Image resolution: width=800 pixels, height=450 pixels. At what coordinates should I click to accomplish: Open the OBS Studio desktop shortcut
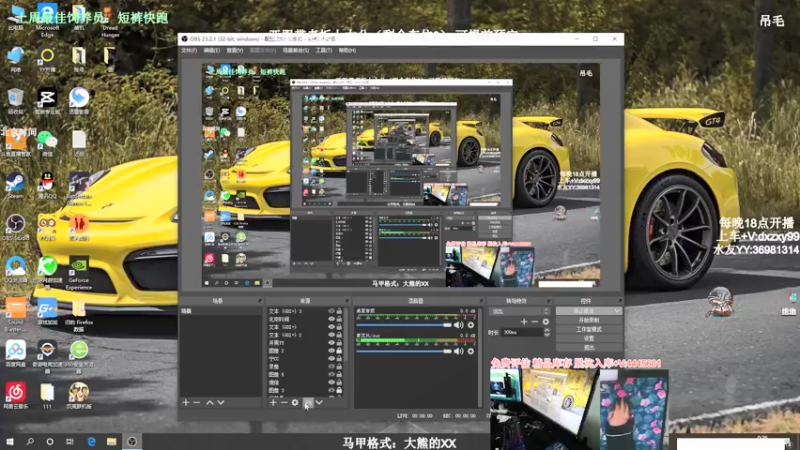pyautogui.click(x=15, y=228)
